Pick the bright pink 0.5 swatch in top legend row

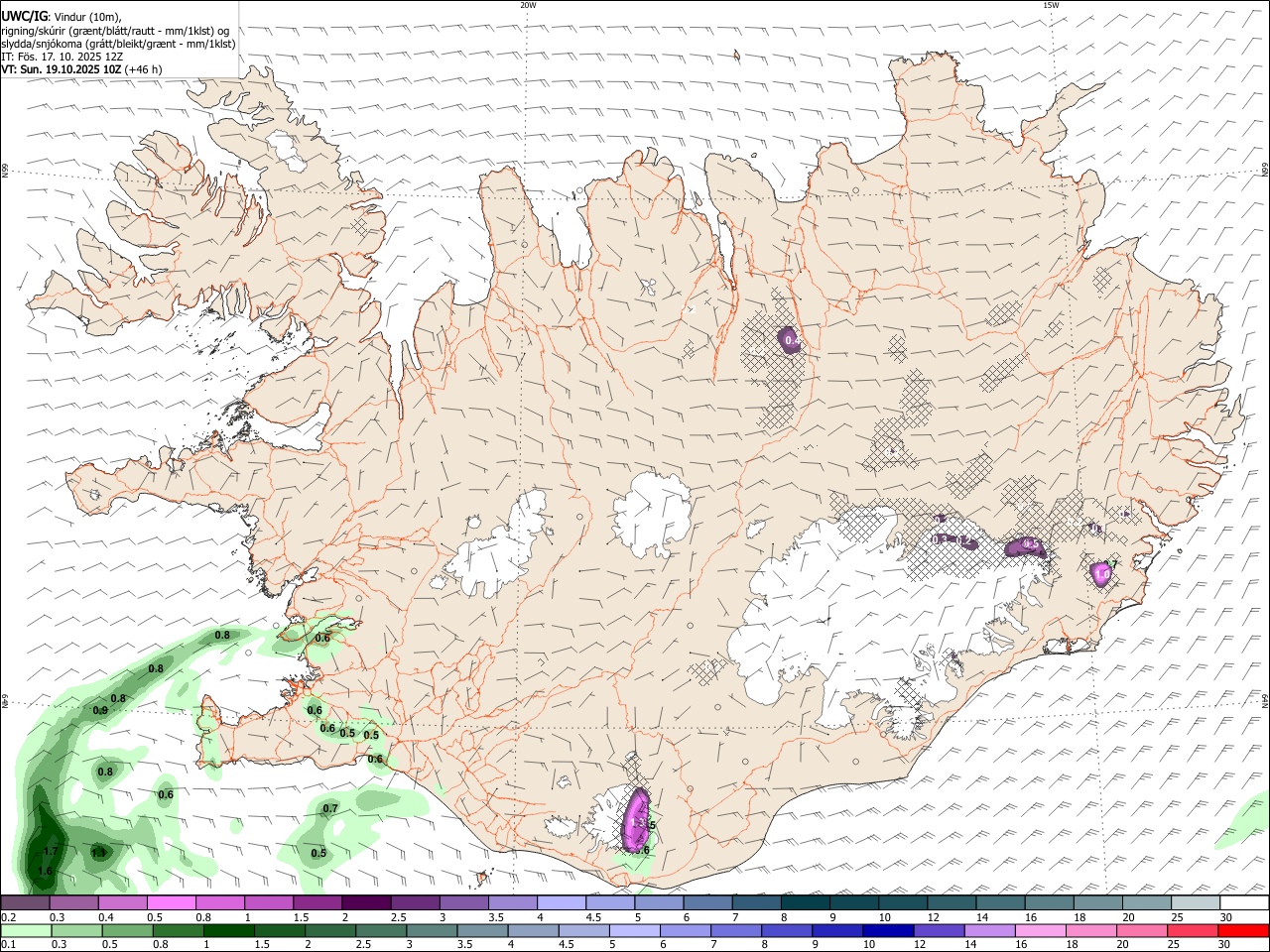click(x=171, y=902)
